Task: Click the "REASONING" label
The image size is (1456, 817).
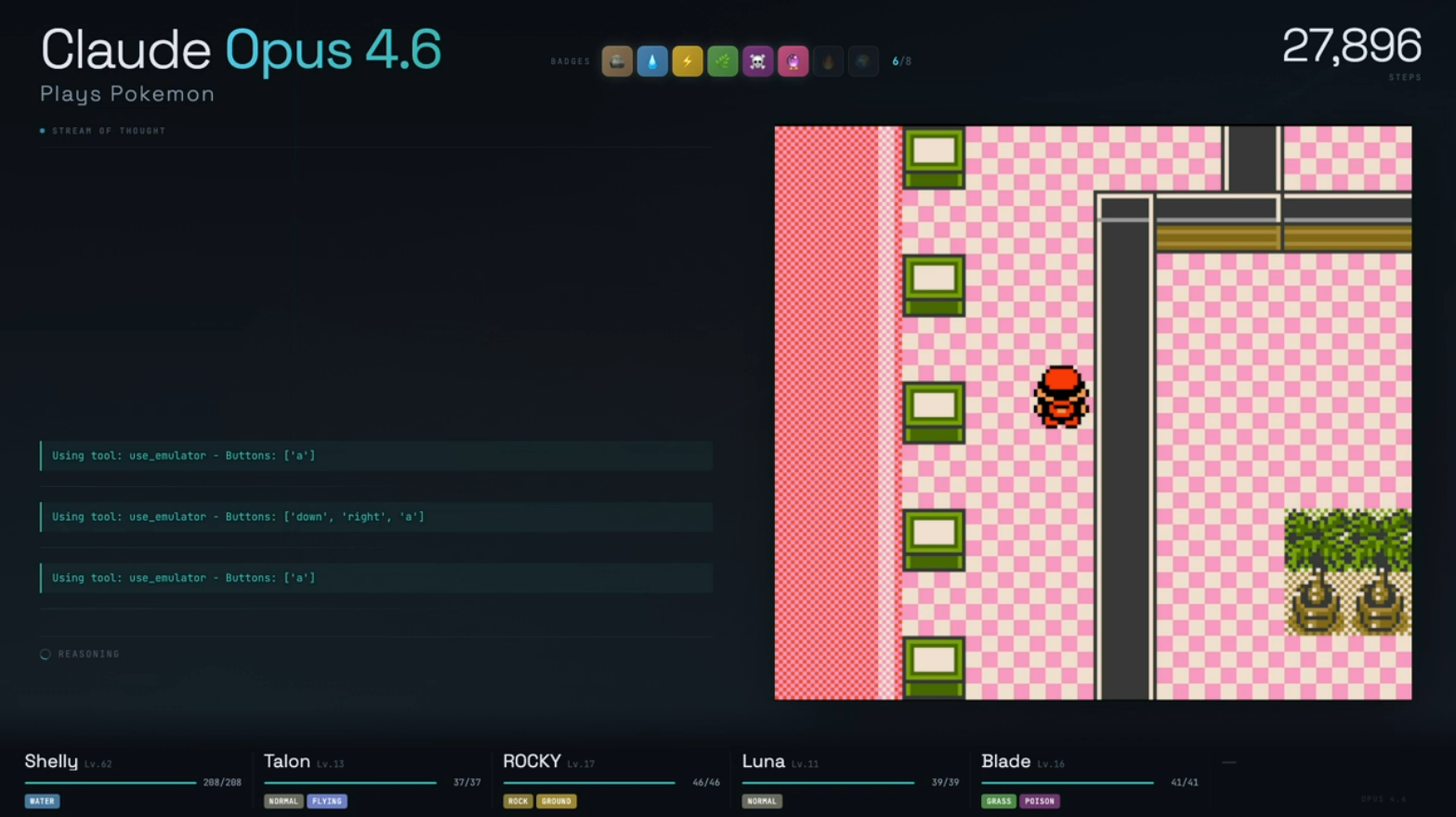Action: point(89,654)
